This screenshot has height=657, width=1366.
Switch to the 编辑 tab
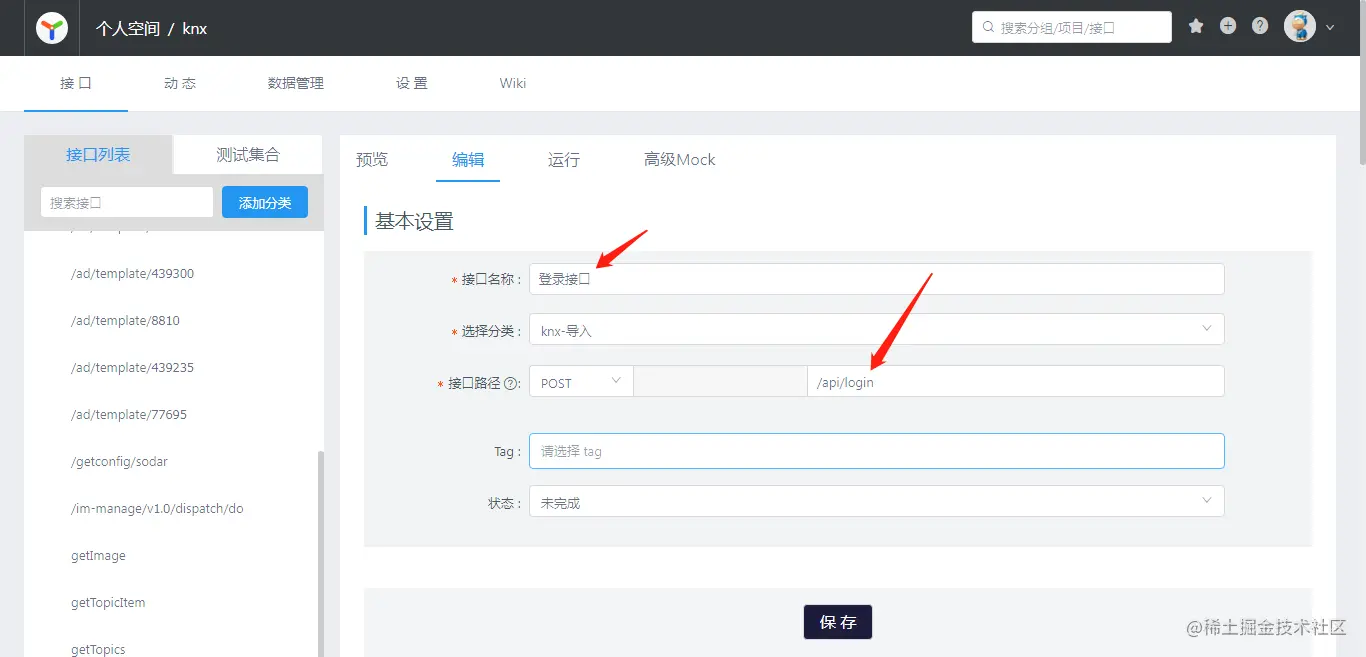click(x=468, y=159)
